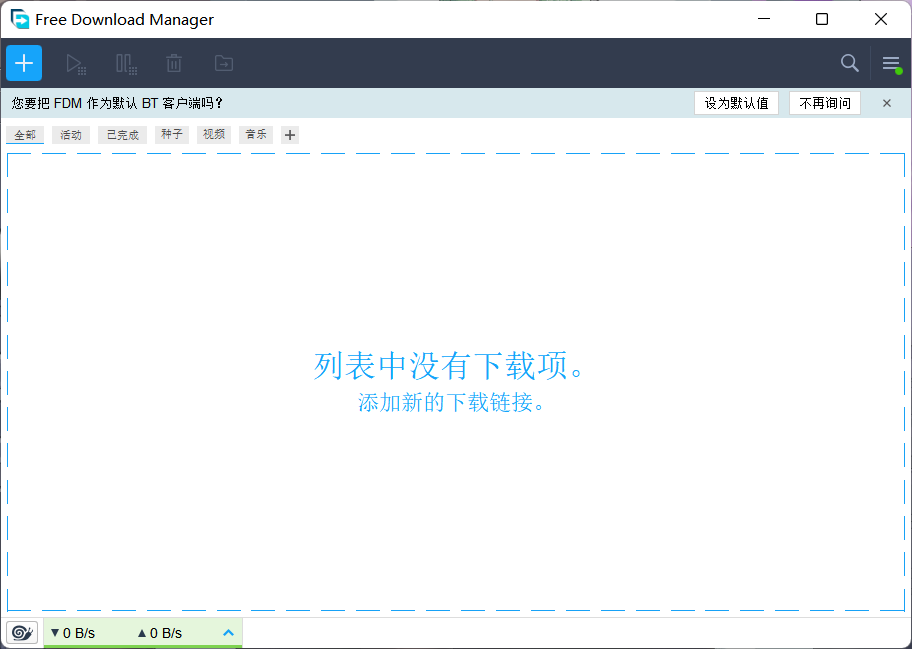Select the 种子 filter tab

172,135
